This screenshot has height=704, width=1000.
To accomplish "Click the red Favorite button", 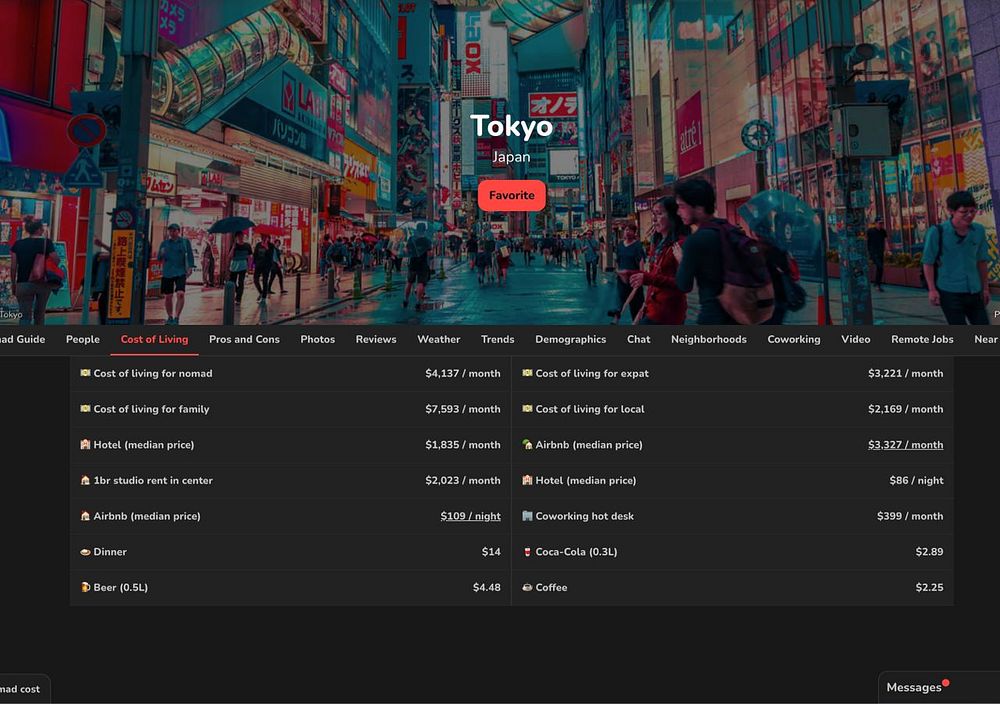I will click(x=511, y=196).
